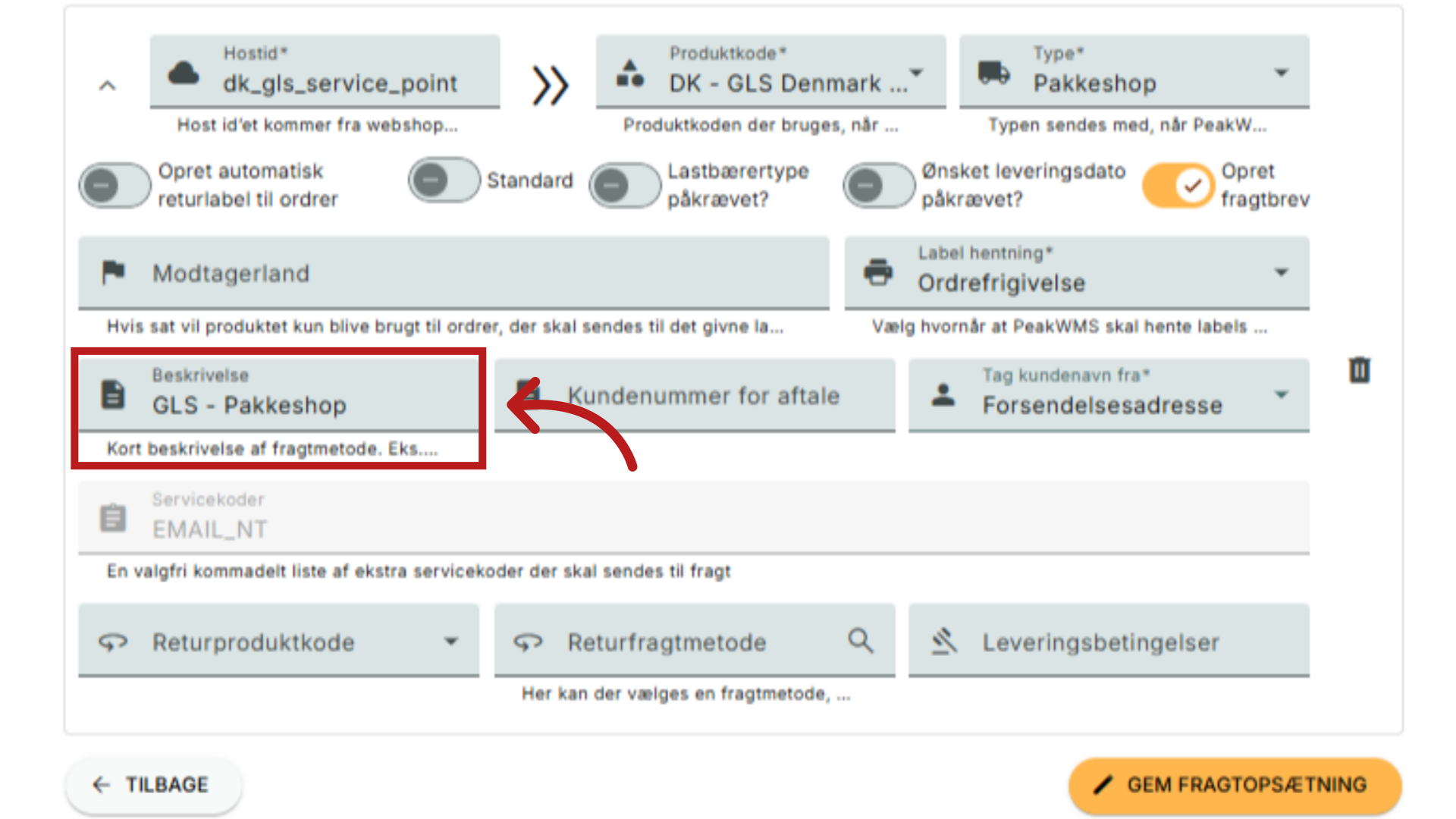Click the printer icon beside Label hentning

click(x=878, y=272)
